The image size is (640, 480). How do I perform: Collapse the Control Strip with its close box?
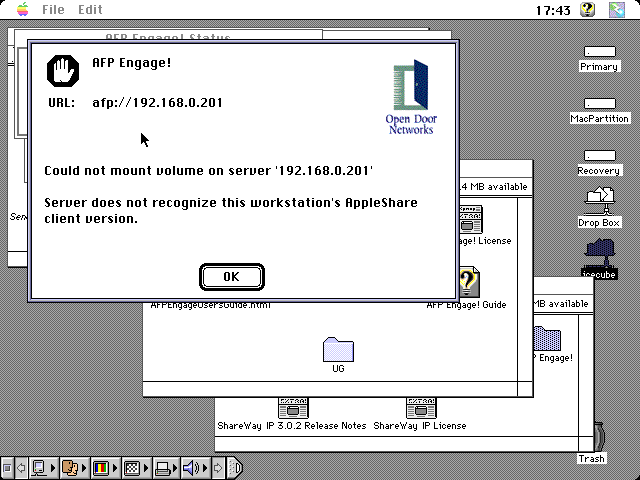click(x=7, y=468)
